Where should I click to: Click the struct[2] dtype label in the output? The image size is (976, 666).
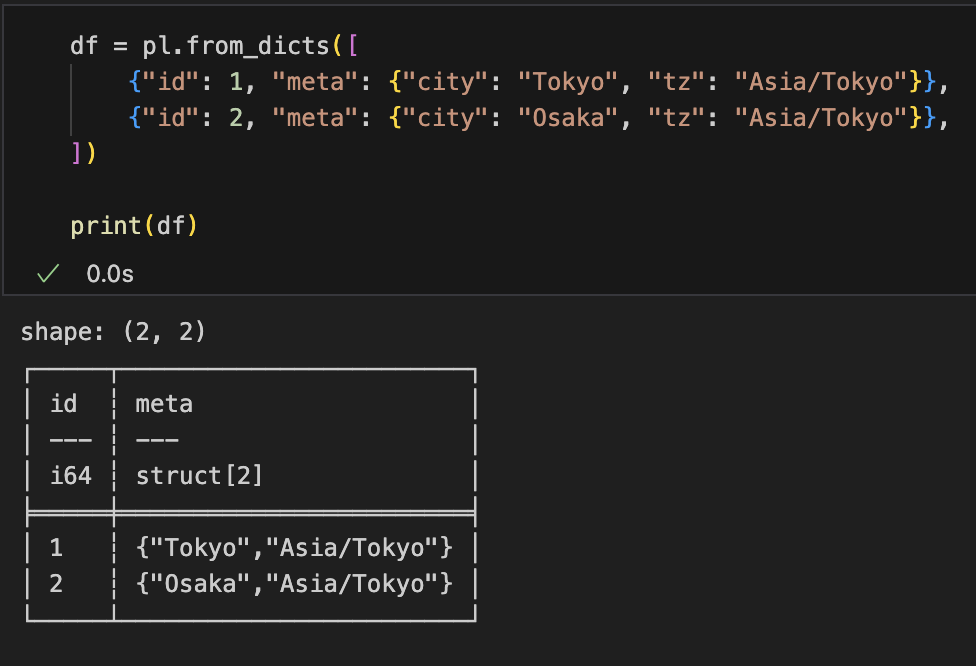coord(199,476)
